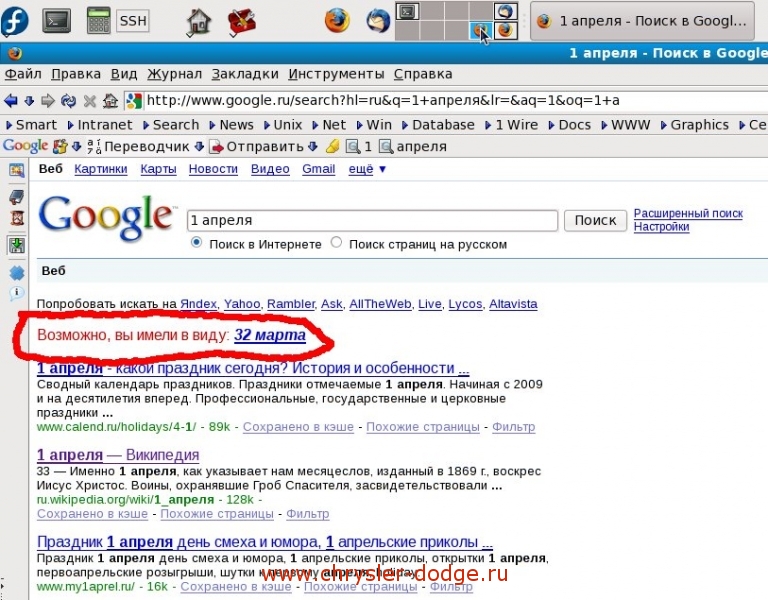Expand the Database bookmarks folder
This screenshot has height=600, width=768.
438,125
